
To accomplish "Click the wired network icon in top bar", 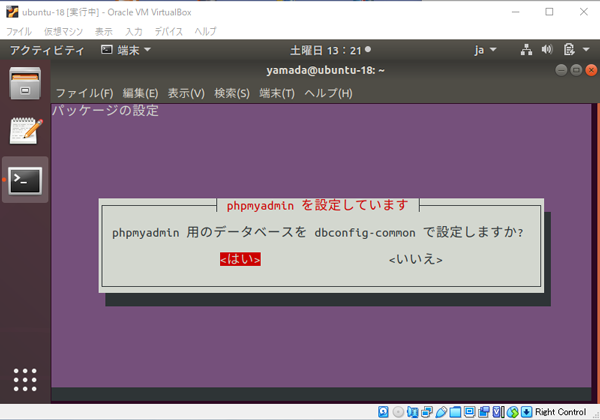I will [526, 50].
